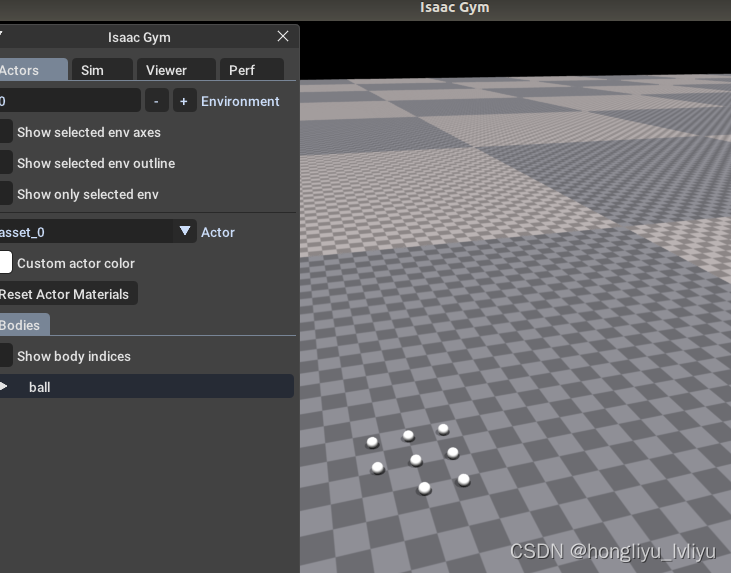Toggle Show body indices checkbox
Image resolution: width=731 pixels, height=573 pixels.
point(6,356)
